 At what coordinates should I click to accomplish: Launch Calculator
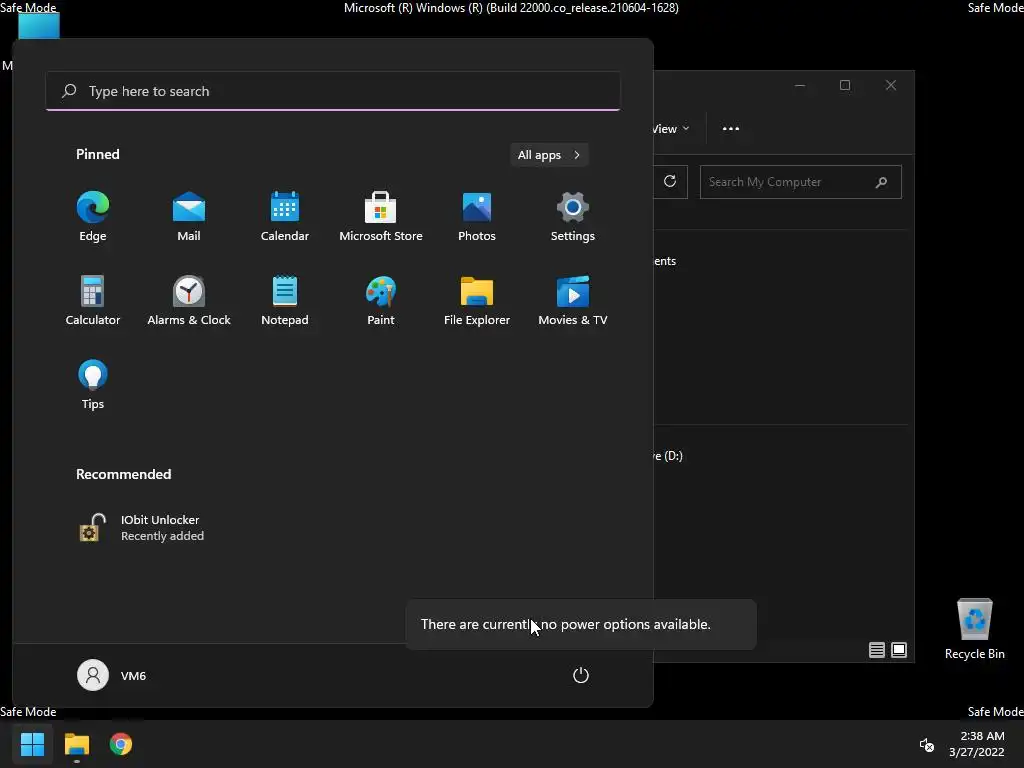coord(93,301)
